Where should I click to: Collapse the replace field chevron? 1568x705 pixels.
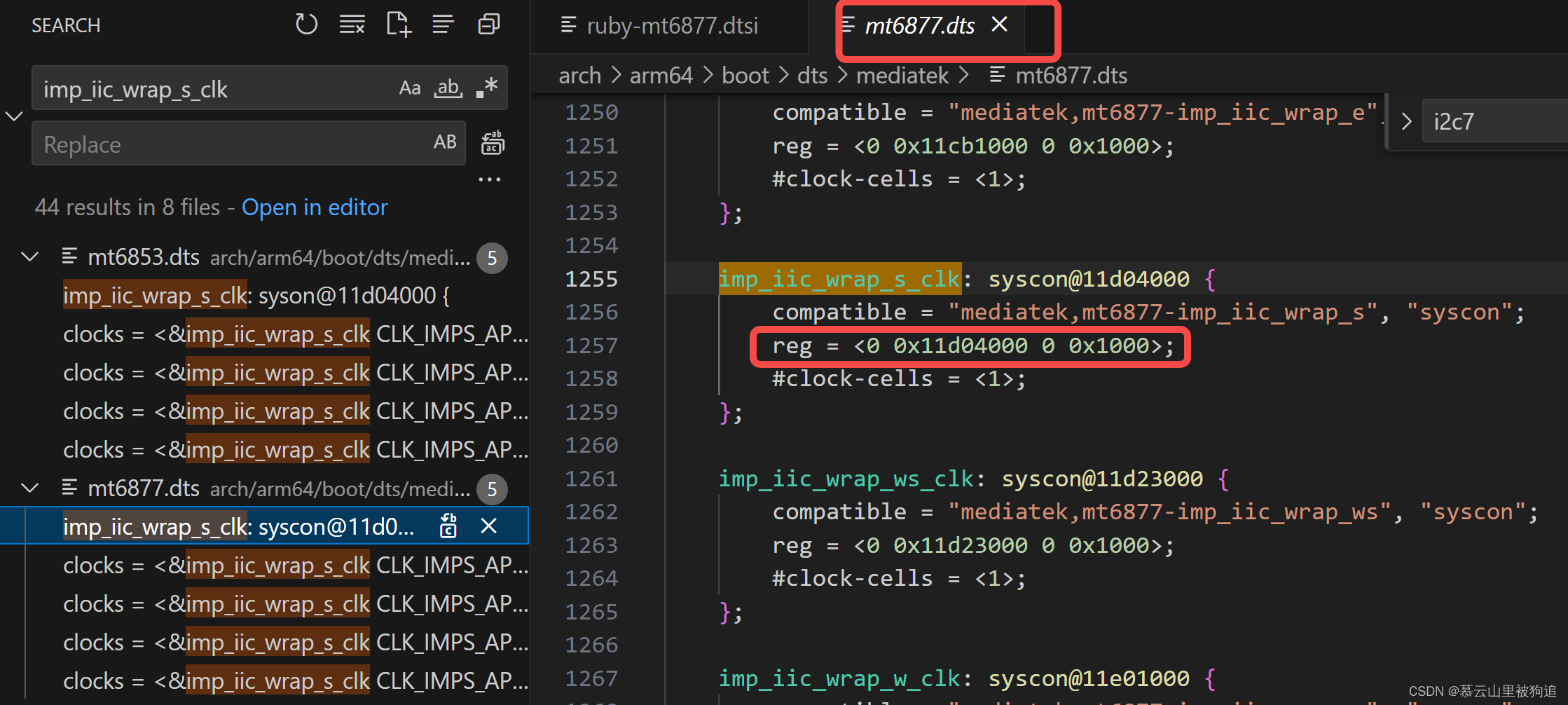coord(14,116)
